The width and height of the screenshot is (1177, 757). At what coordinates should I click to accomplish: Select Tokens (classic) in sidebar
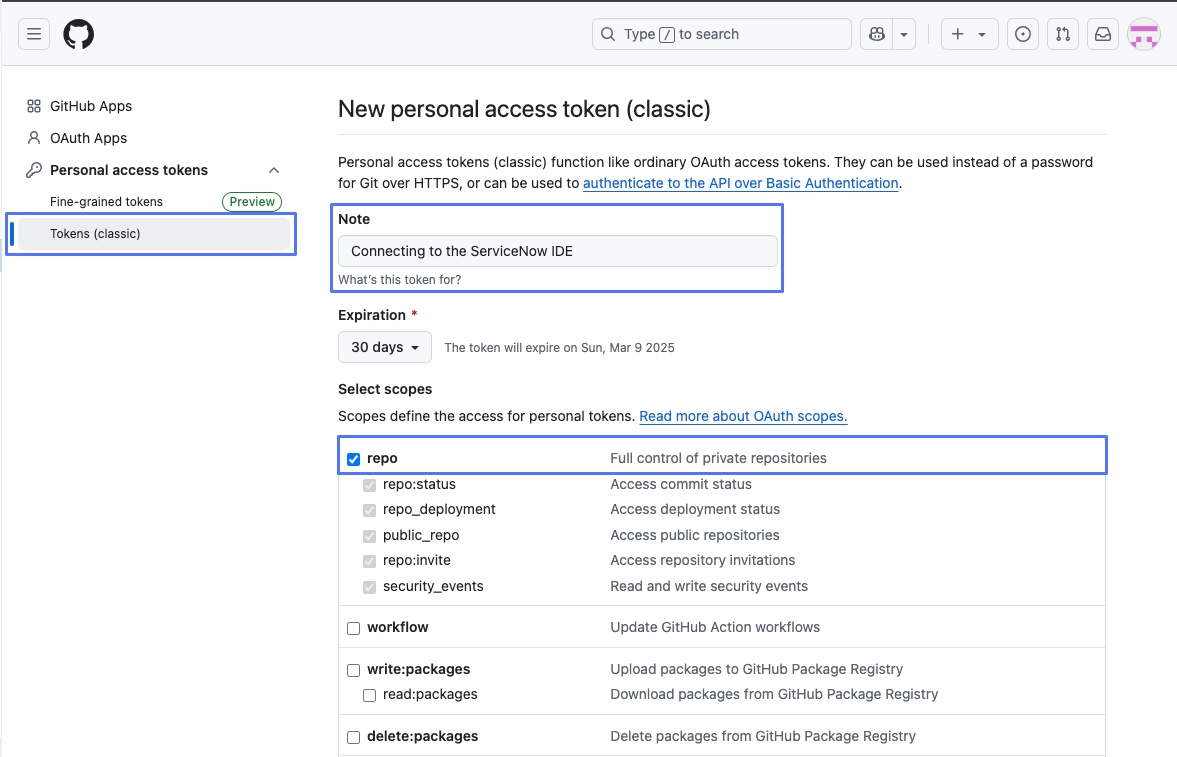154,234
